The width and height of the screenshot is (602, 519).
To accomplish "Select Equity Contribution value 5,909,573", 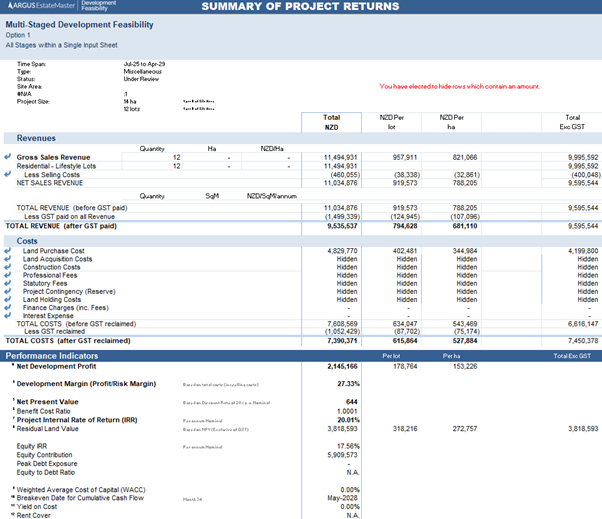I will [342, 455].
